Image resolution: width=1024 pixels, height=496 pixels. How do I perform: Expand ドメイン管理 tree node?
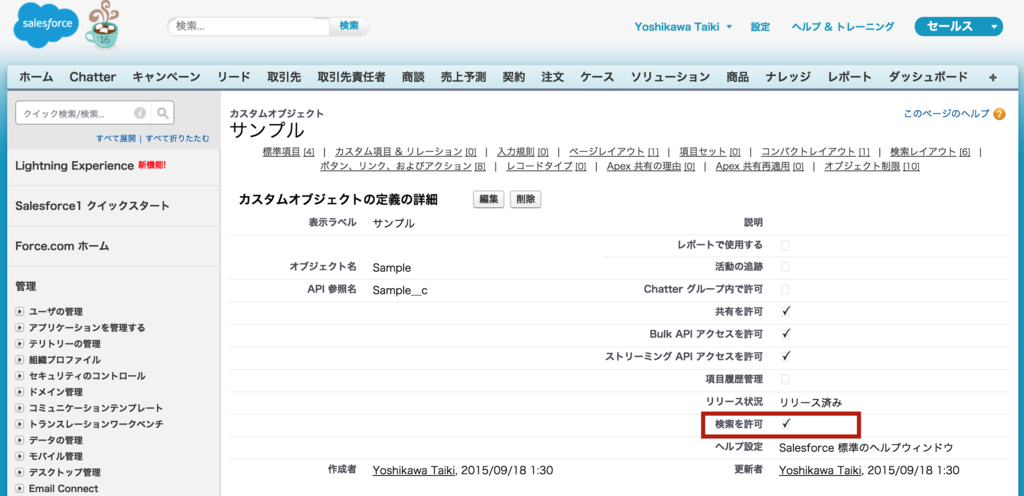pos(20,392)
